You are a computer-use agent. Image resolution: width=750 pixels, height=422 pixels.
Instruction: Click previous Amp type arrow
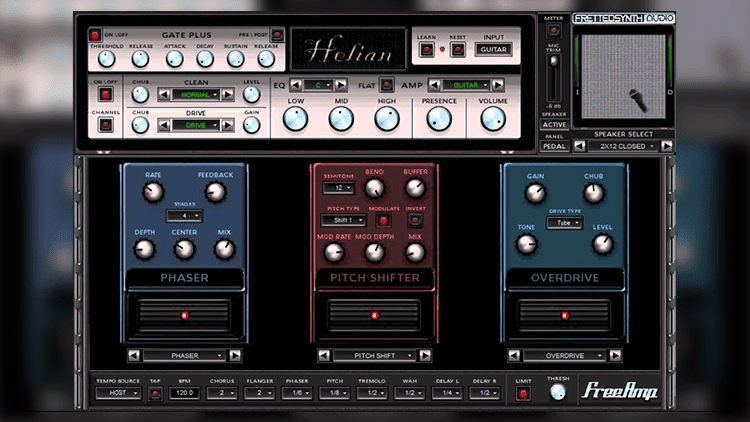(434, 85)
